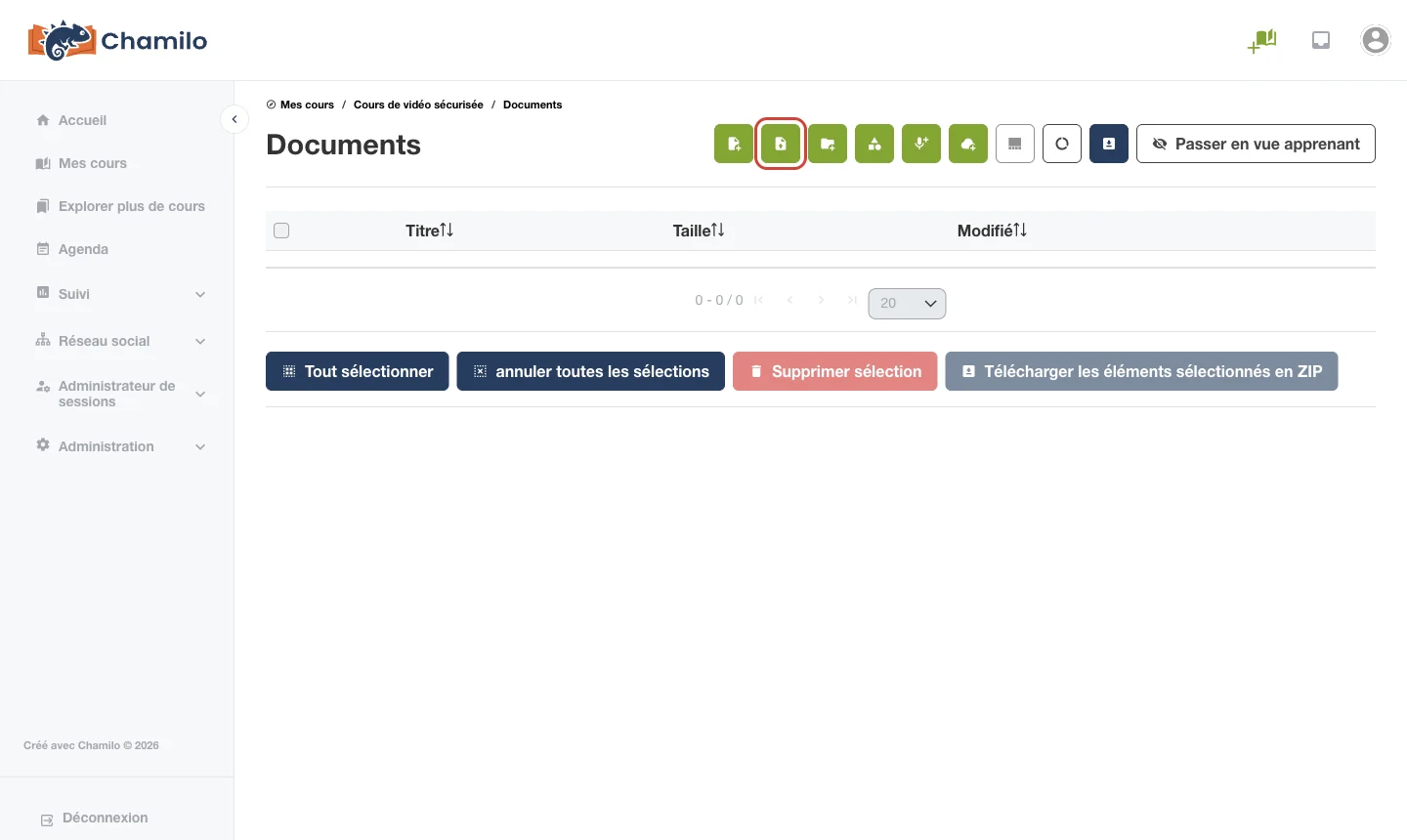Open the rows-per-page dropdown showing 20
Image resolution: width=1407 pixels, height=840 pixels.
tap(907, 303)
